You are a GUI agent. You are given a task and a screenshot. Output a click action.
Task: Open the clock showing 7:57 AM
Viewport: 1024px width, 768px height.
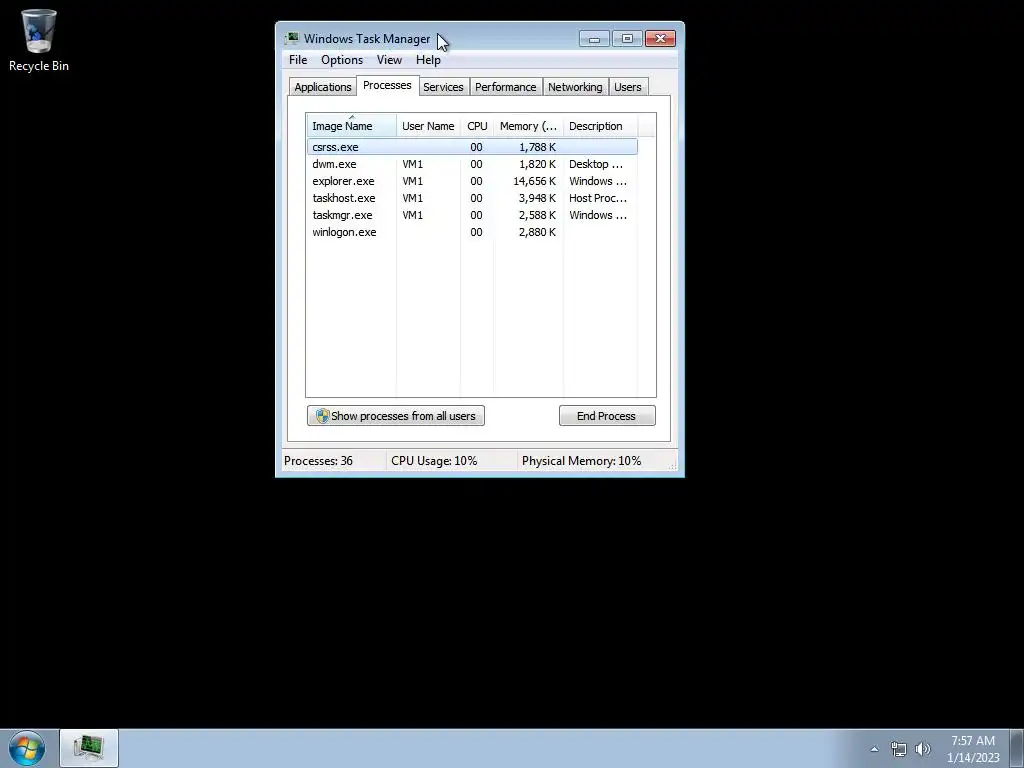(973, 749)
